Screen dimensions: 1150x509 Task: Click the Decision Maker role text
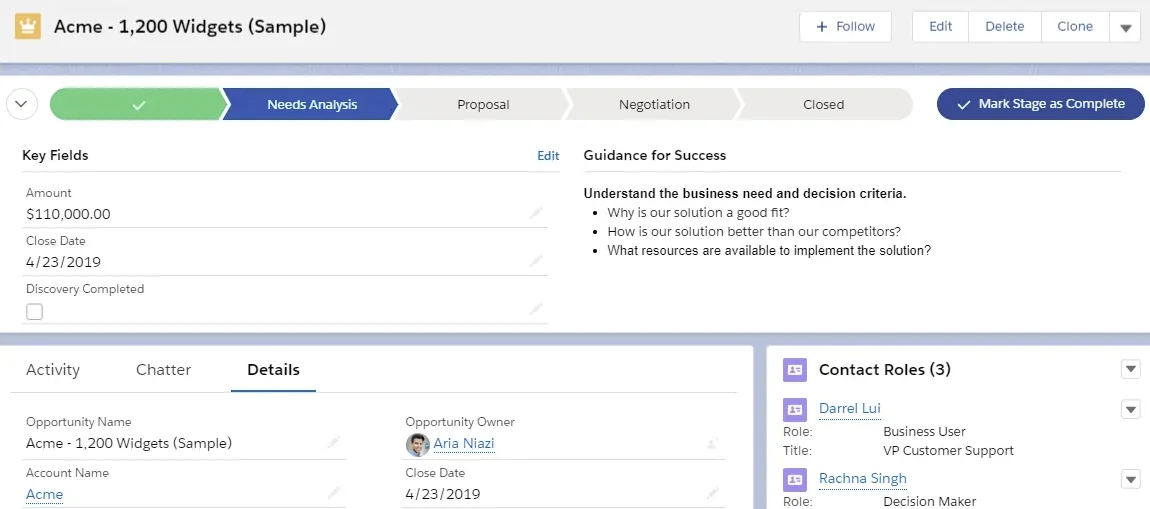pyautogui.click(x=929, y=502)
